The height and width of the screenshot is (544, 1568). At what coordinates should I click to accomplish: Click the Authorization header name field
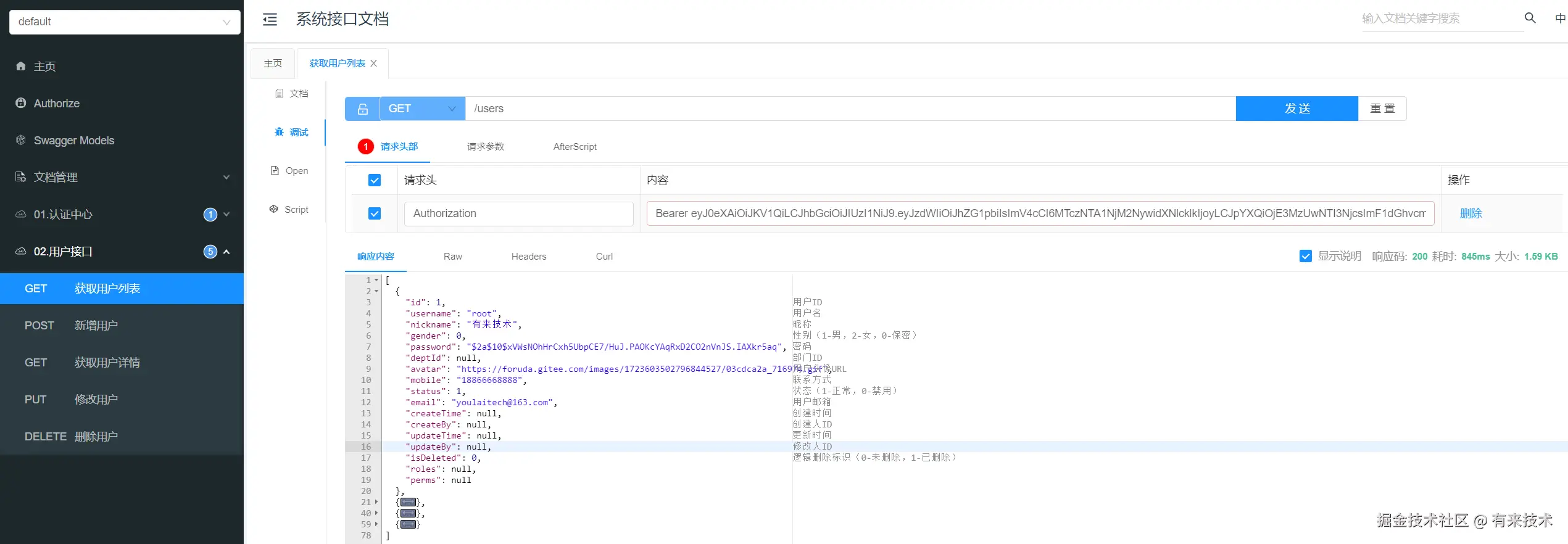[518, 213]
